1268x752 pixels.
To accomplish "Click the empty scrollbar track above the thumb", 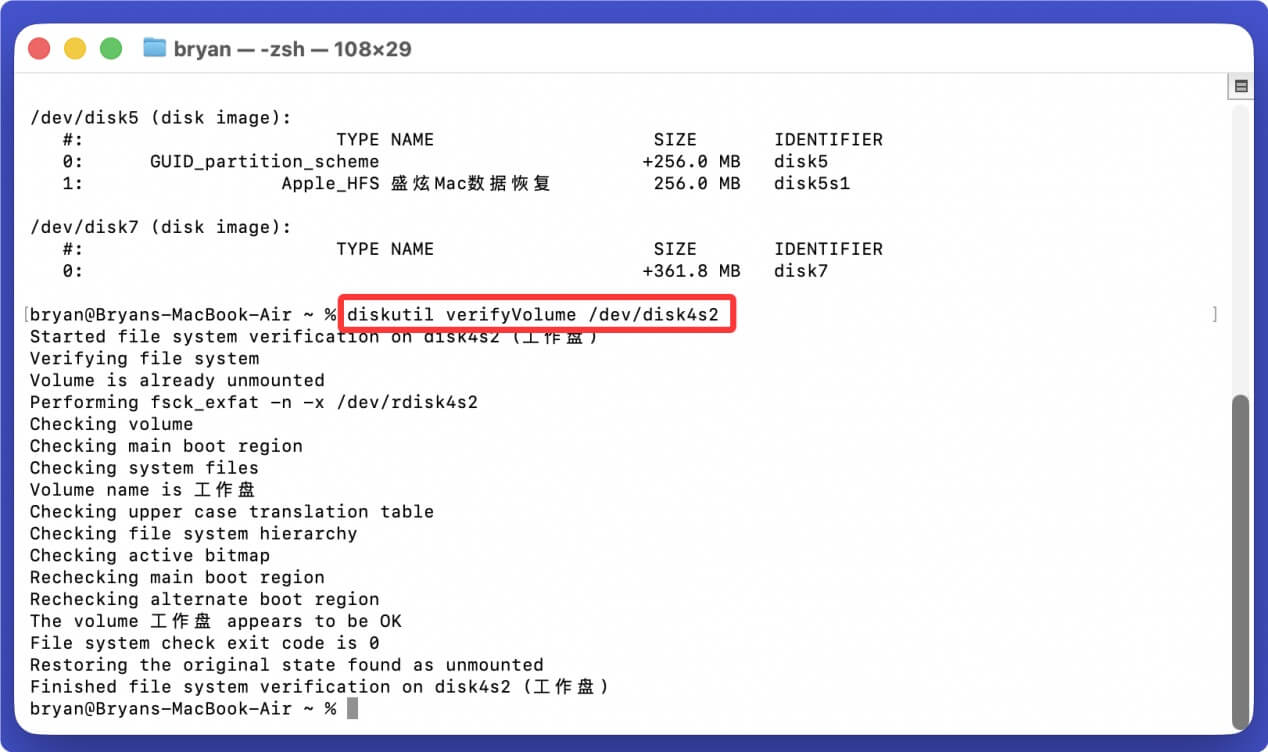I will coord(1241,250).
